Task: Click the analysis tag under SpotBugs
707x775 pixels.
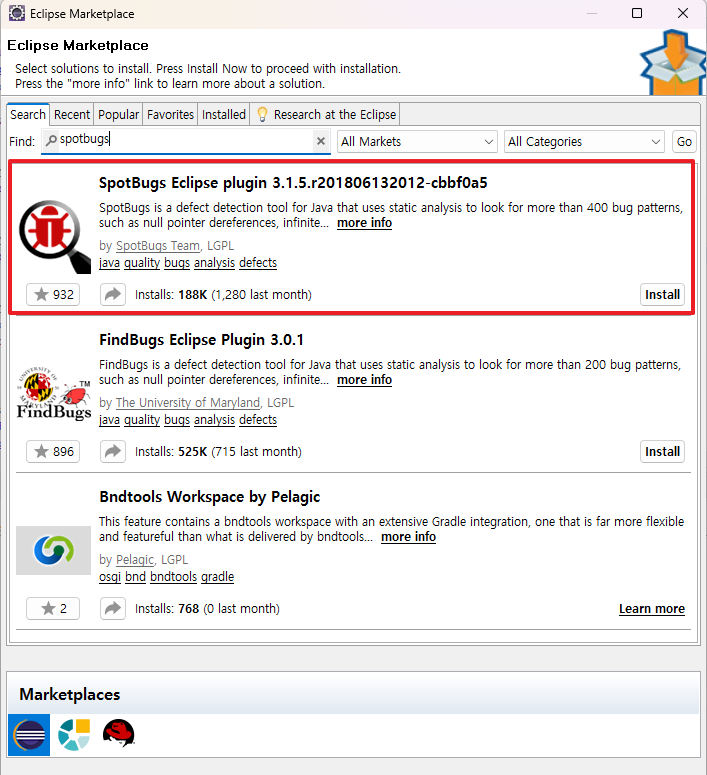Action: coord(215,263)
